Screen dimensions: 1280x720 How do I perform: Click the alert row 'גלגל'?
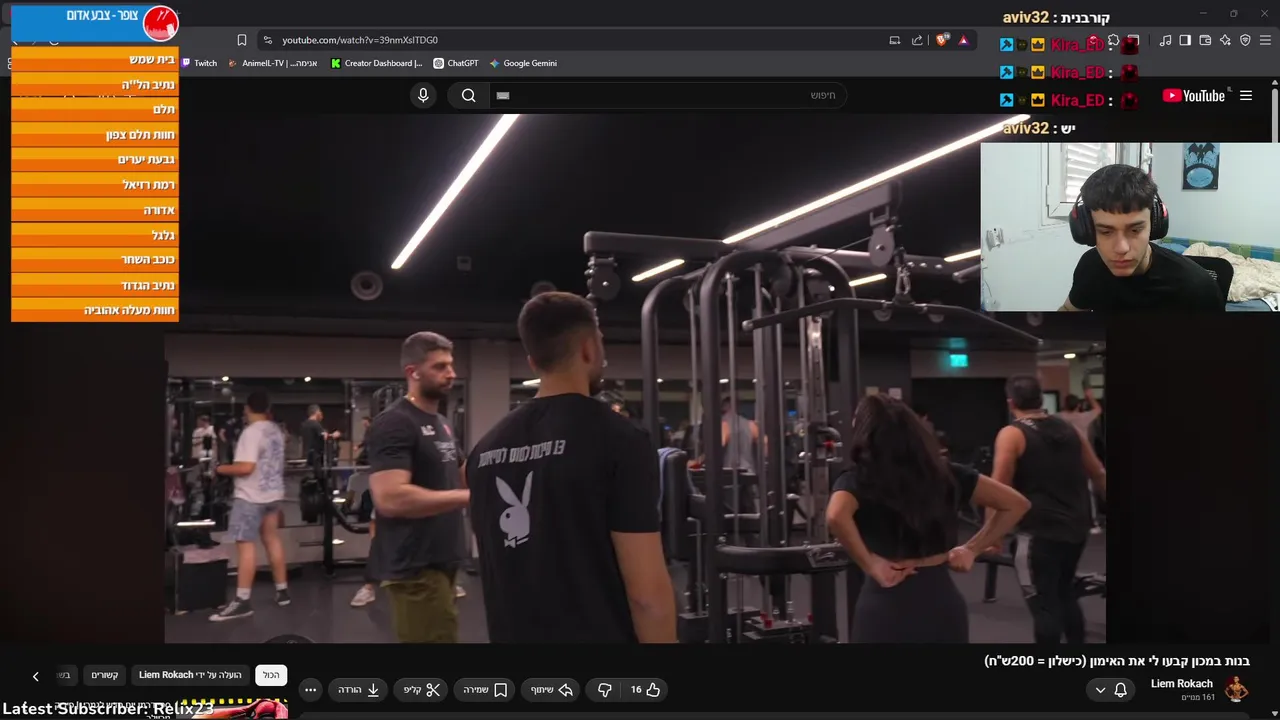pos(95,235)
